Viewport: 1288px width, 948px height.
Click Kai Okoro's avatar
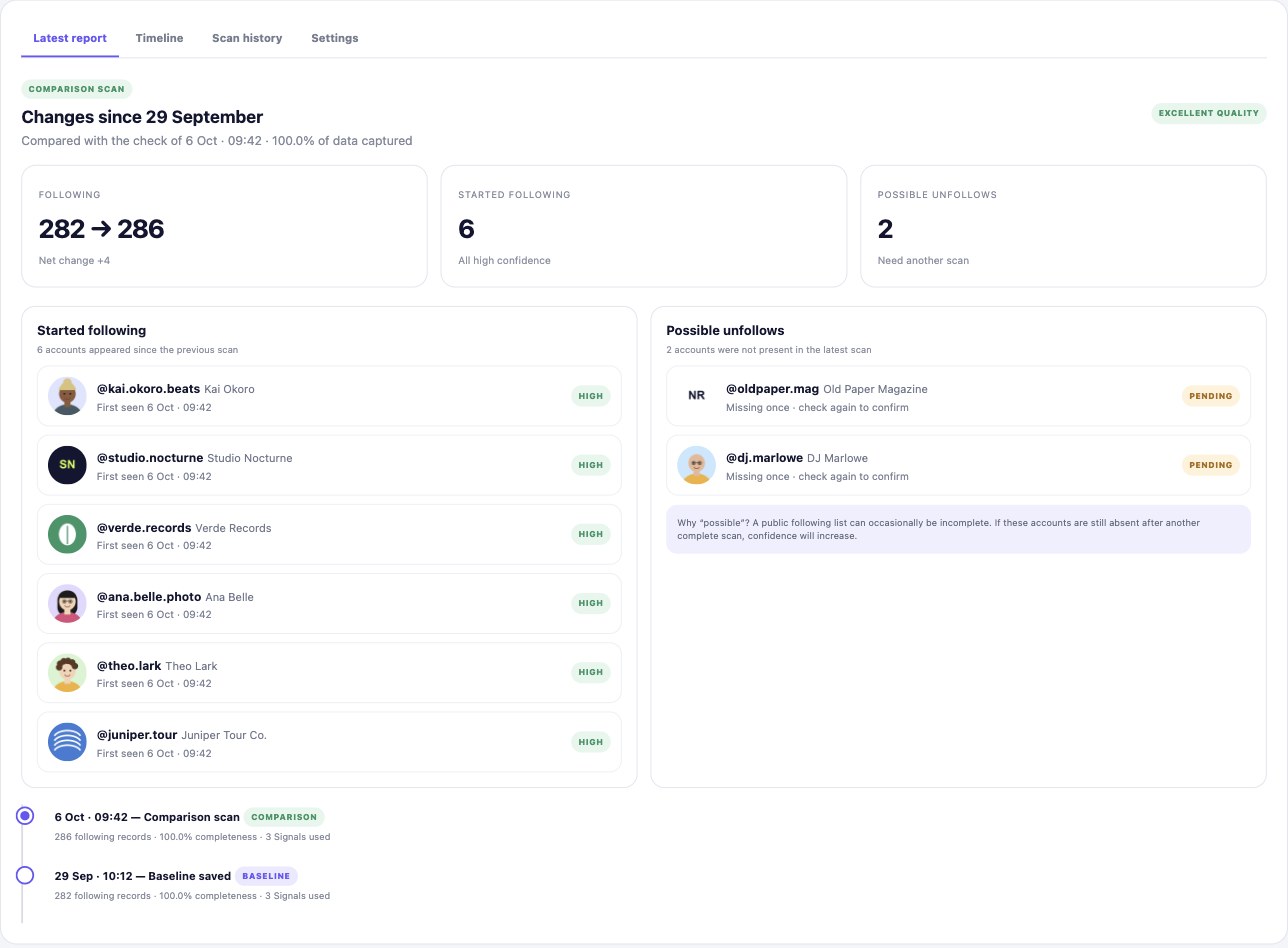pos(67,396)
